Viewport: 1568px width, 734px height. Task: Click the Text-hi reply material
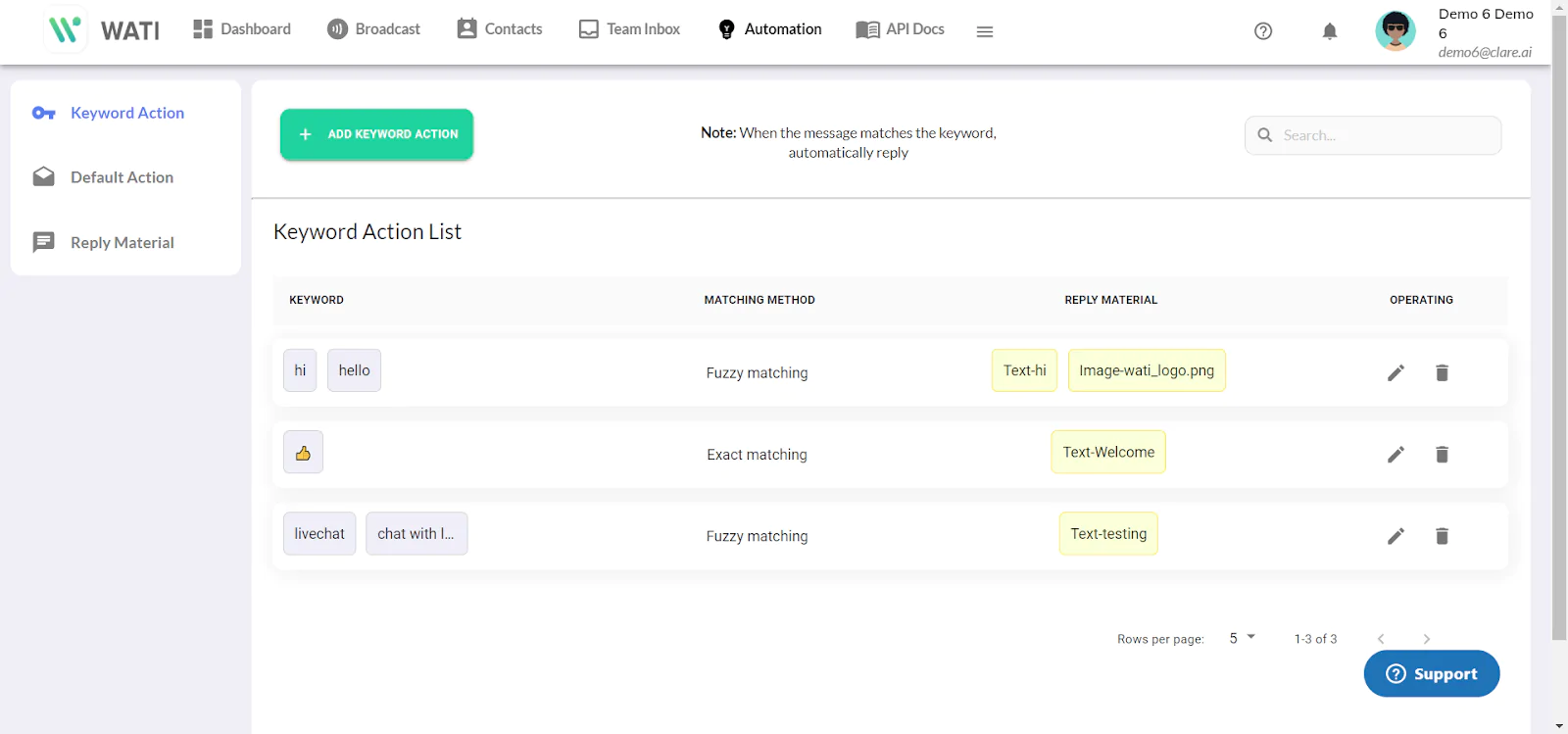click(x=1024, y=370)
